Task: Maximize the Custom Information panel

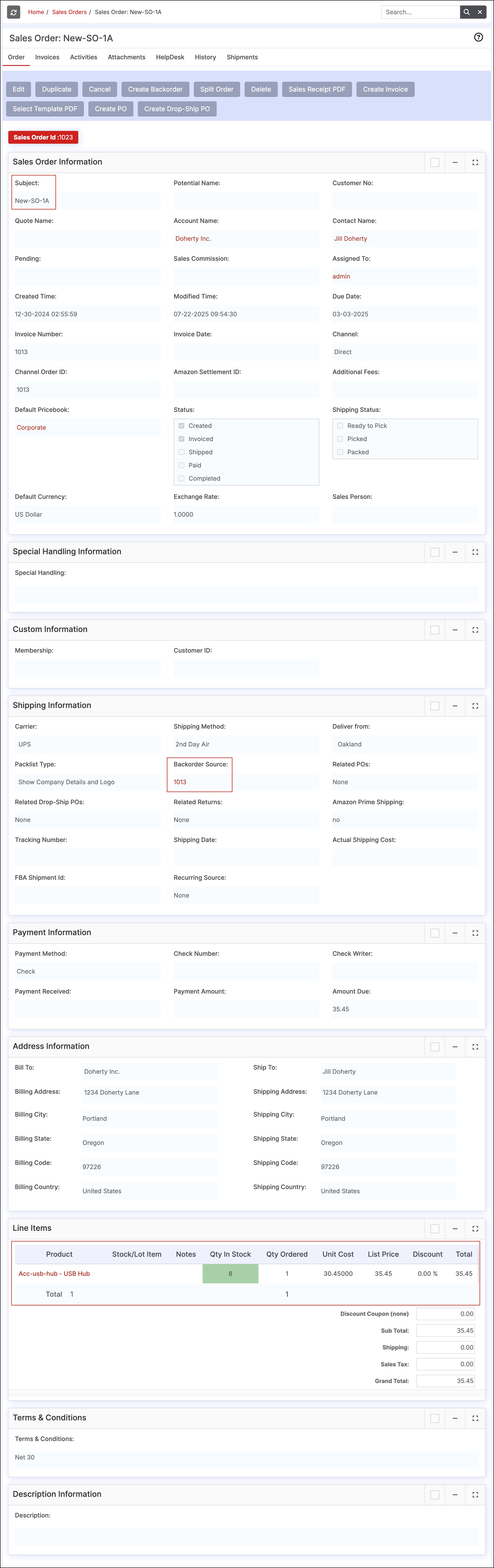Action: [475, 630]
